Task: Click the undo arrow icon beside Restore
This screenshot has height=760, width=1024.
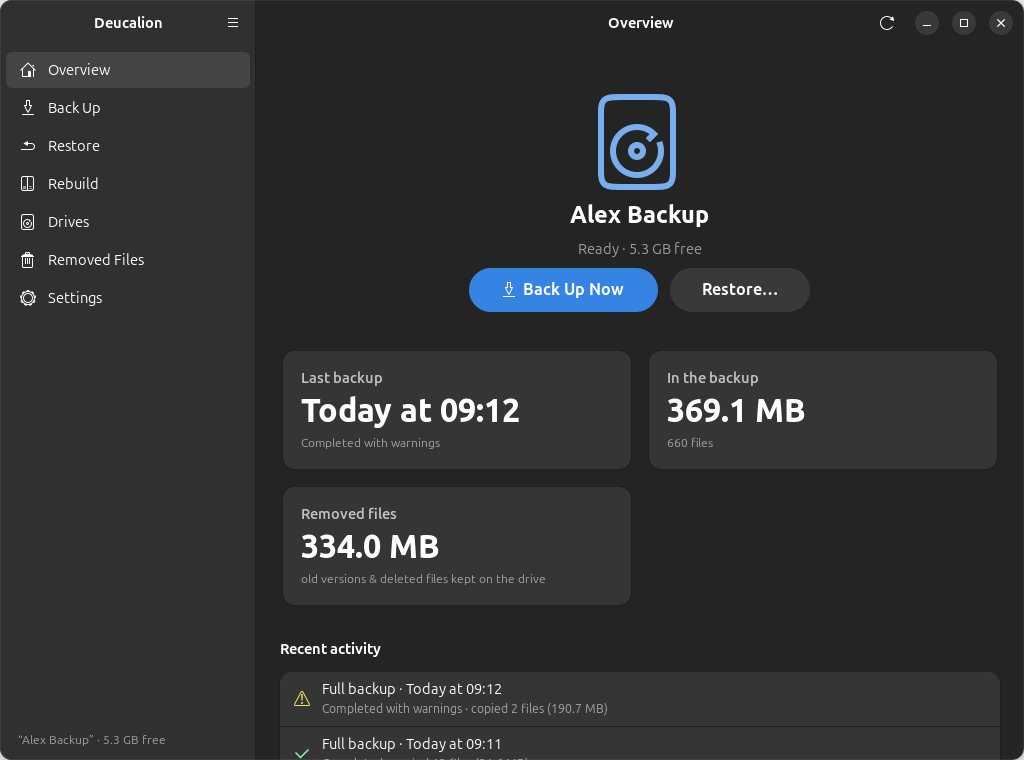Action: click(x=27, y=146)
